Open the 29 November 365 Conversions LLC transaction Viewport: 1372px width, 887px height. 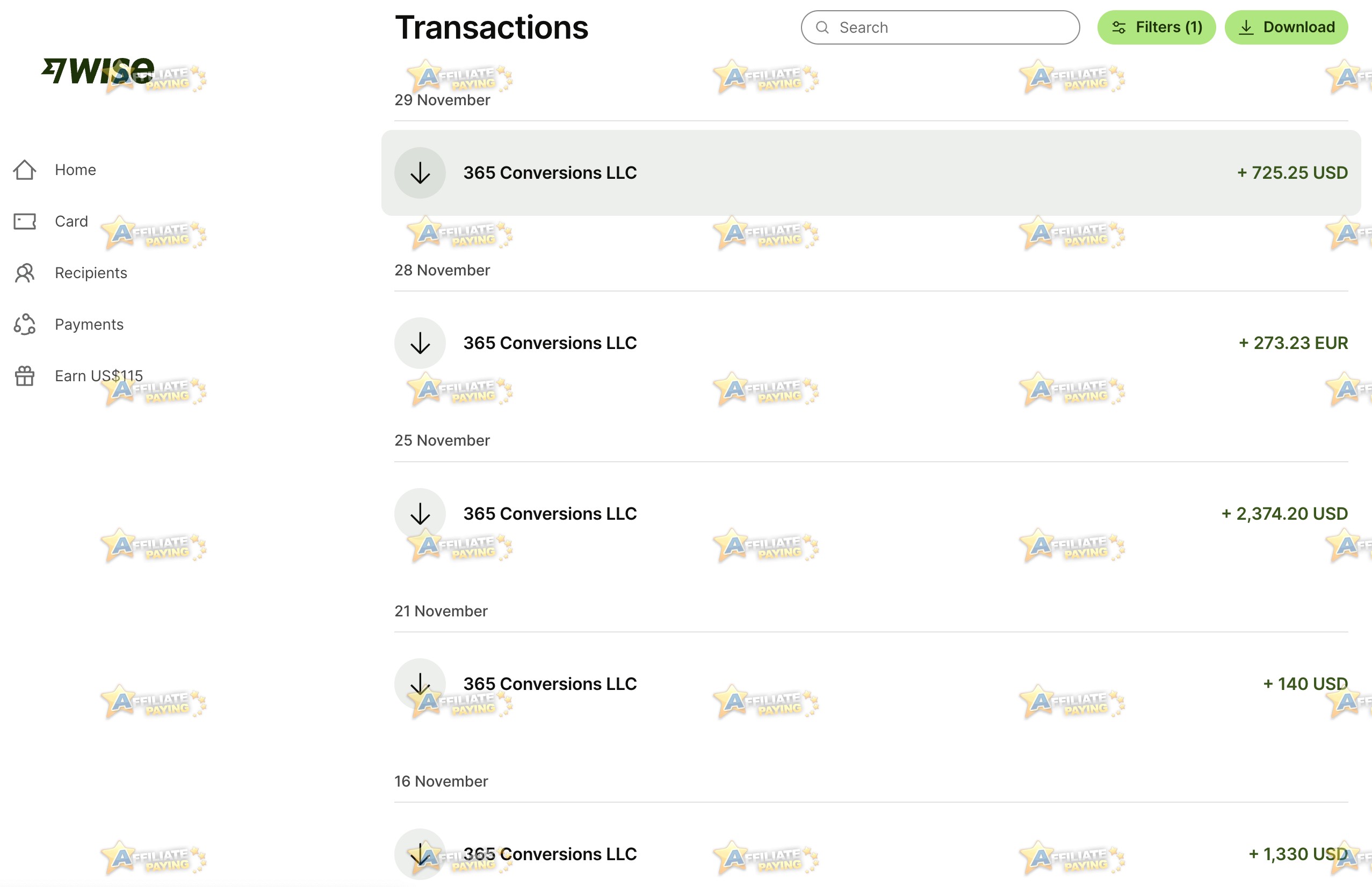(x=871, y=173)
